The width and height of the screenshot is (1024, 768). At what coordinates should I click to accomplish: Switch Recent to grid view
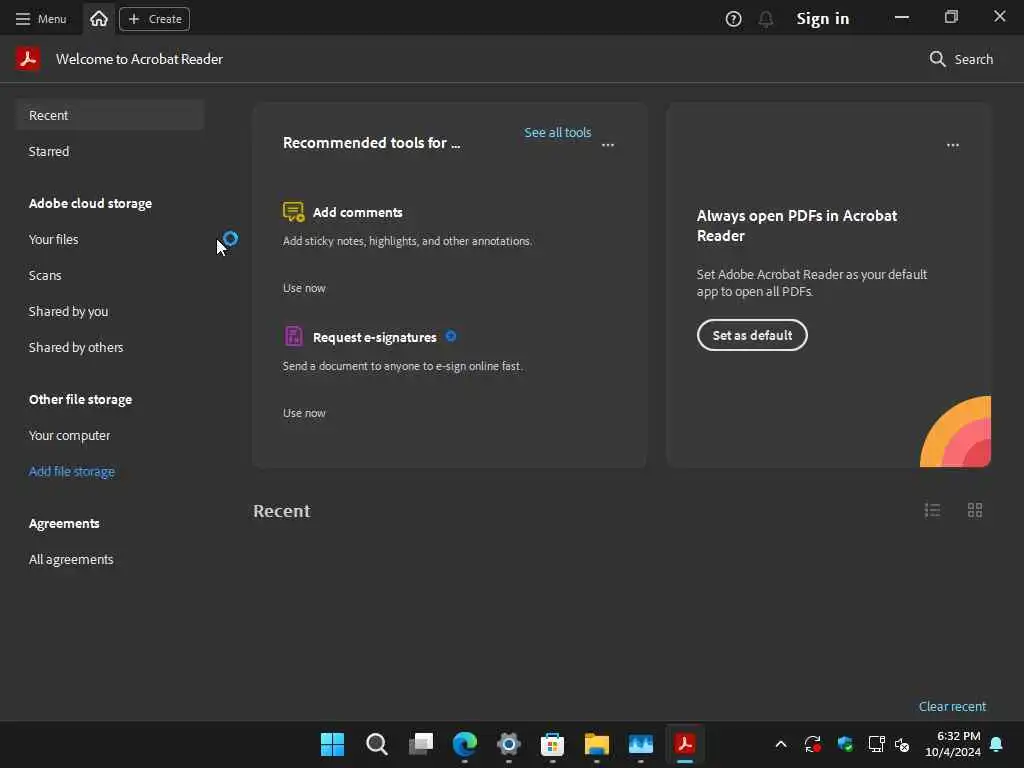[x=975, y=510]
